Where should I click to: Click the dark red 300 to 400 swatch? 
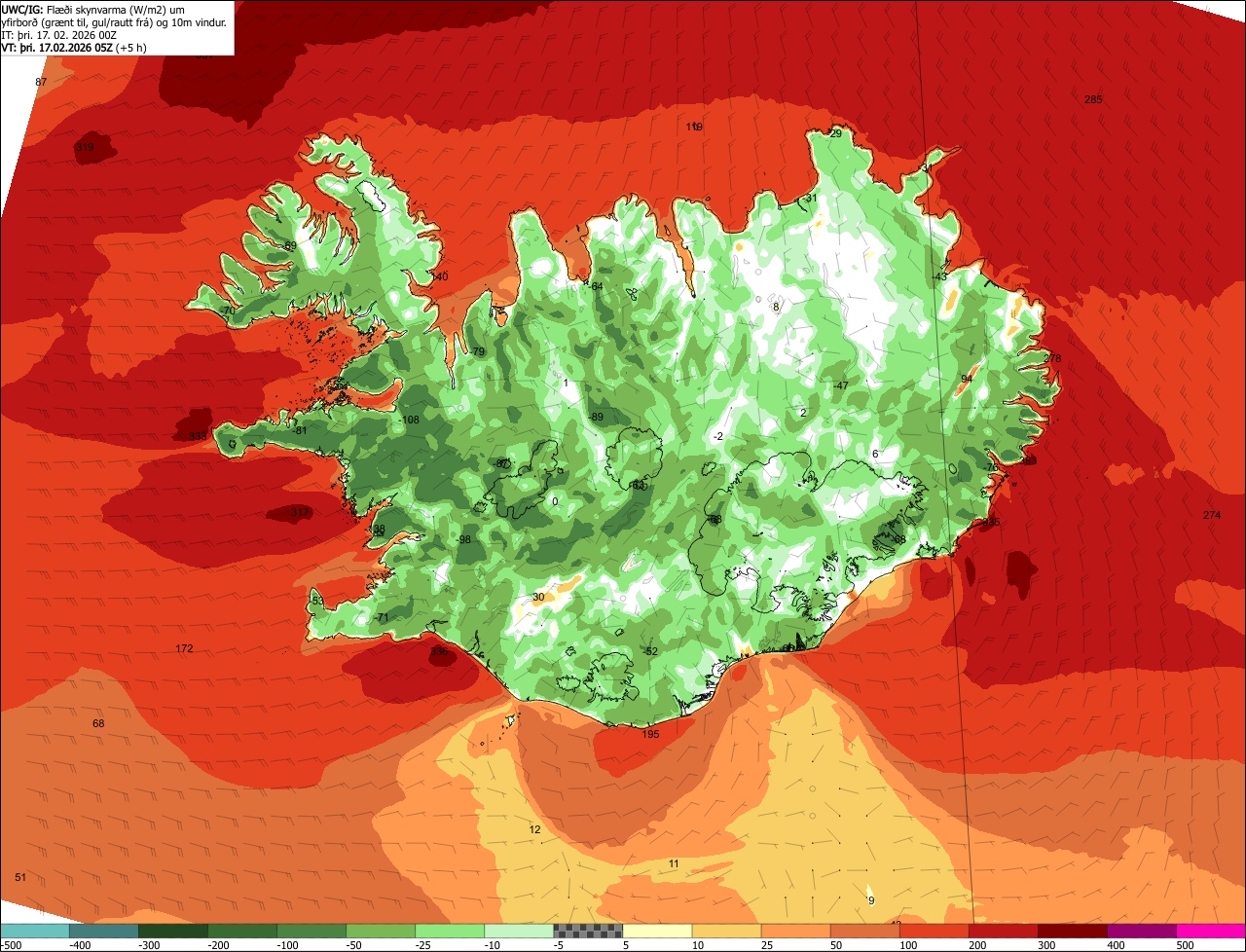(1071, 931)
